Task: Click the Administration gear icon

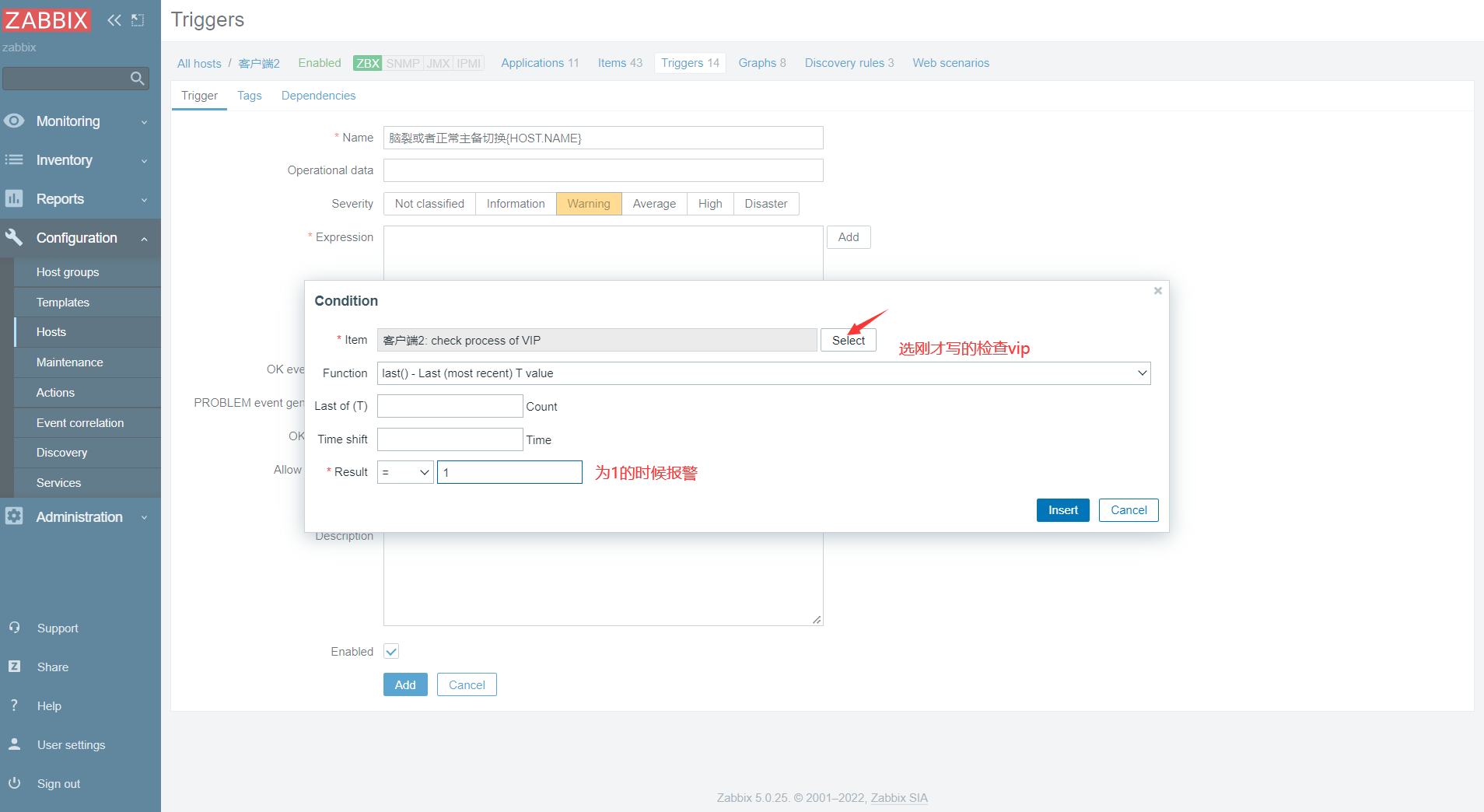Action: click(x=14, y=516)
